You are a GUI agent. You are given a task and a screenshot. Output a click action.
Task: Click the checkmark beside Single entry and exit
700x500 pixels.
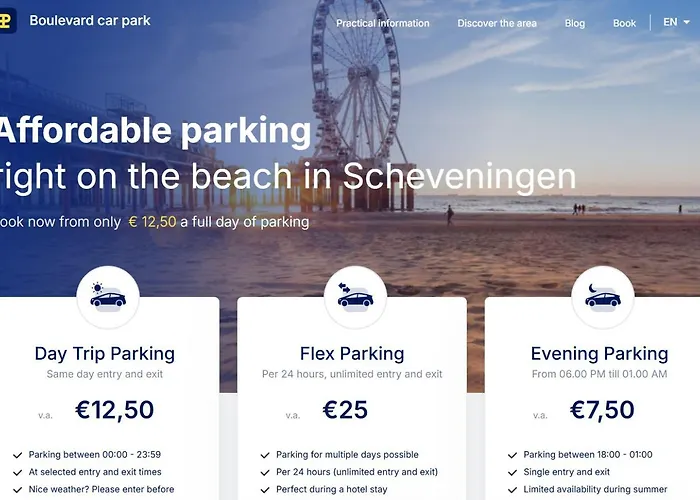click(x=513, y=472)
